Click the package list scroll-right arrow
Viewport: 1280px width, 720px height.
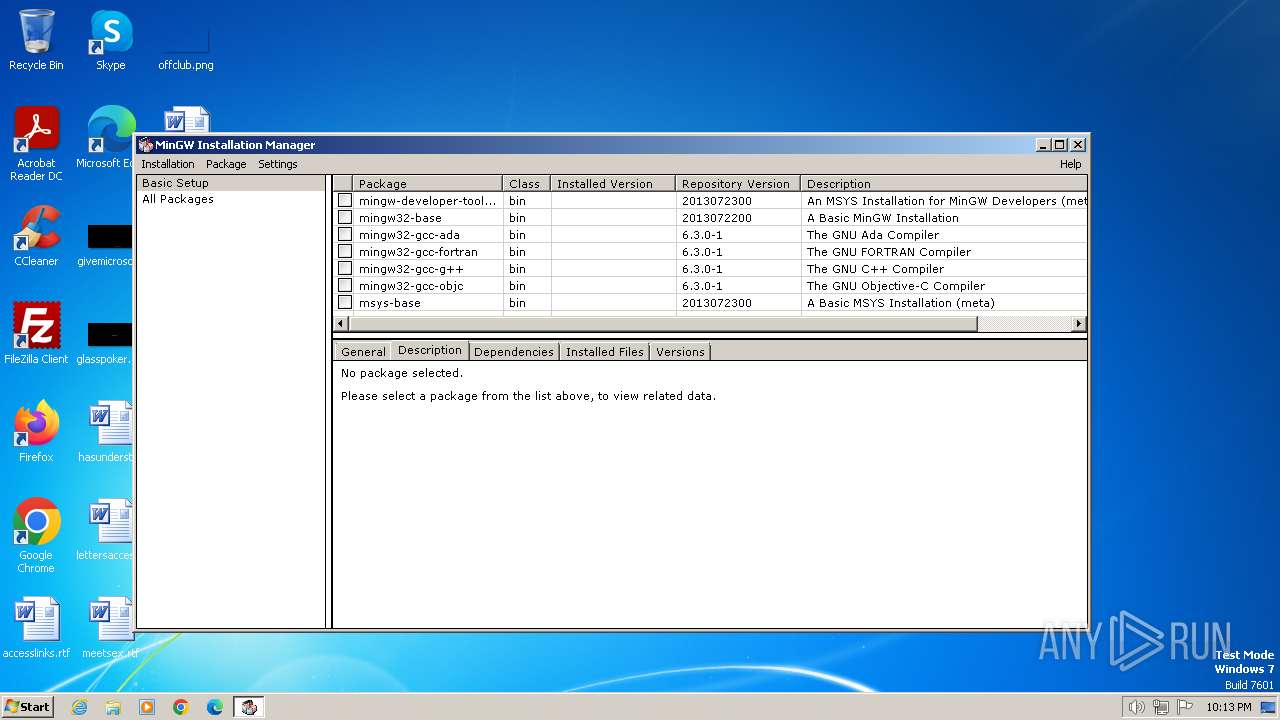click(x=1078, y=323)
